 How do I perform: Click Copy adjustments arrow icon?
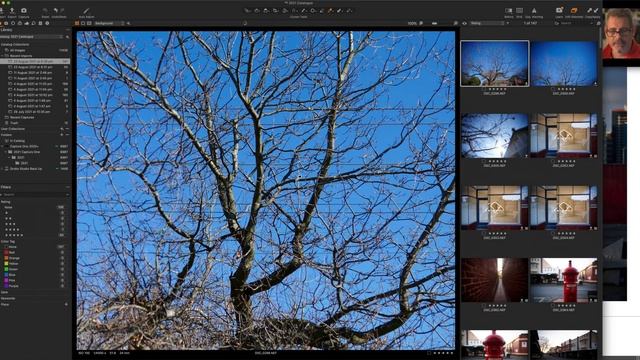click(x=589, y=11)
